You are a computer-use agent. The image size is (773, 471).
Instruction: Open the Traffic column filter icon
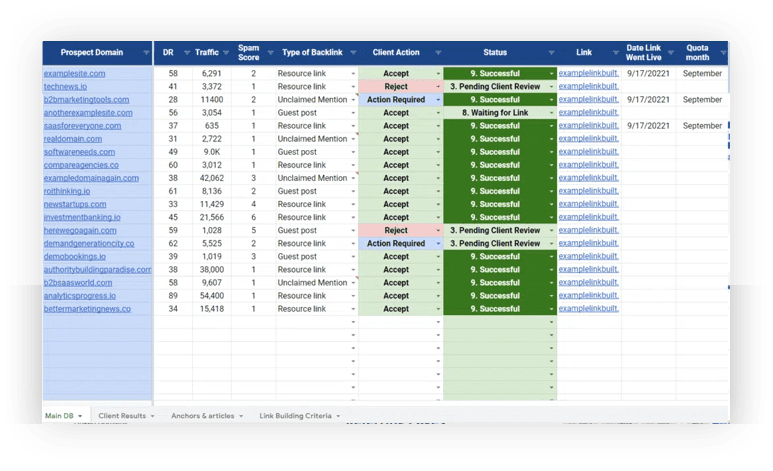[226, 53]
